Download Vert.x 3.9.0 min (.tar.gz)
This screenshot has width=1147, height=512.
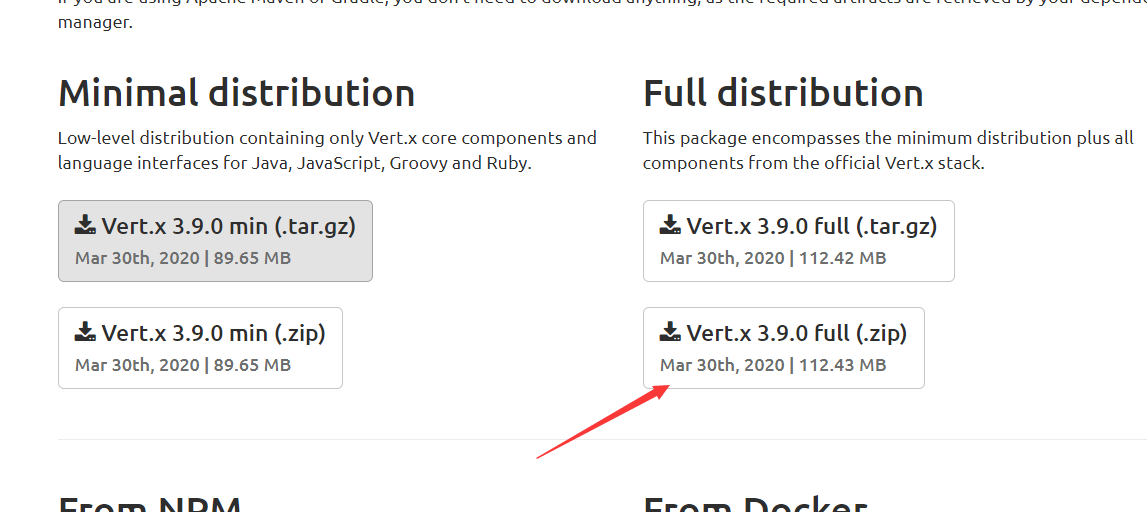tap(216, 241)
